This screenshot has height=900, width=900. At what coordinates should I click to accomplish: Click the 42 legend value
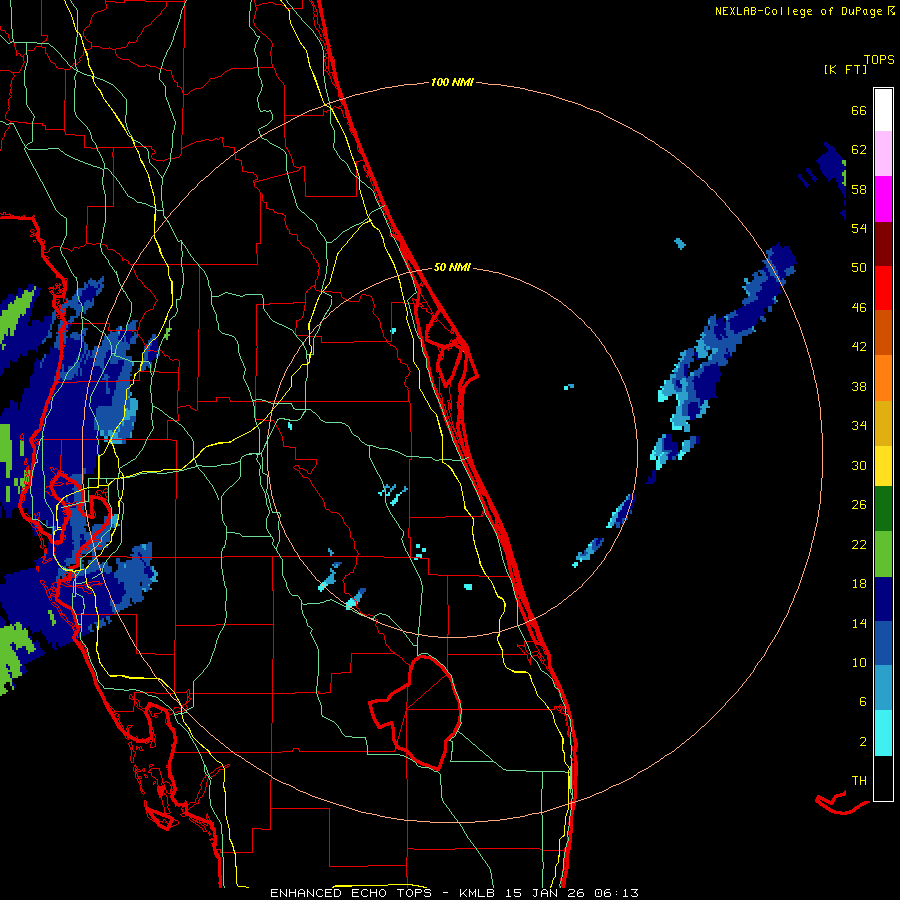[859, 347]
